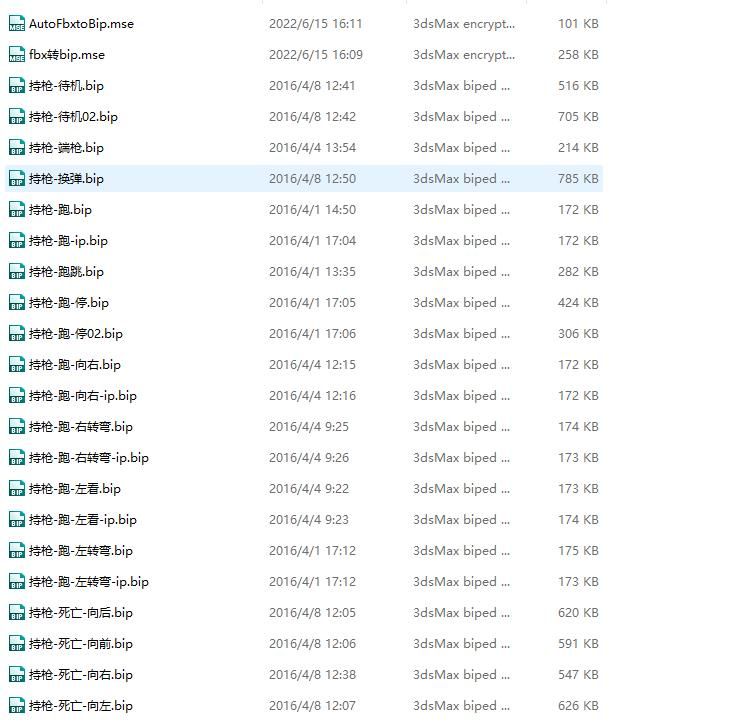Click the 547 KB size of 持枪-死亡-向右.bip
This screenshot has width=752, height=725.
pos(578,675)
